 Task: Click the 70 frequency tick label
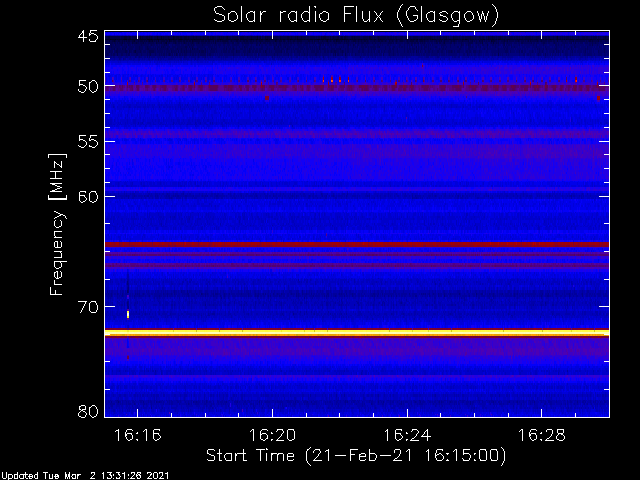click(88, 307)
